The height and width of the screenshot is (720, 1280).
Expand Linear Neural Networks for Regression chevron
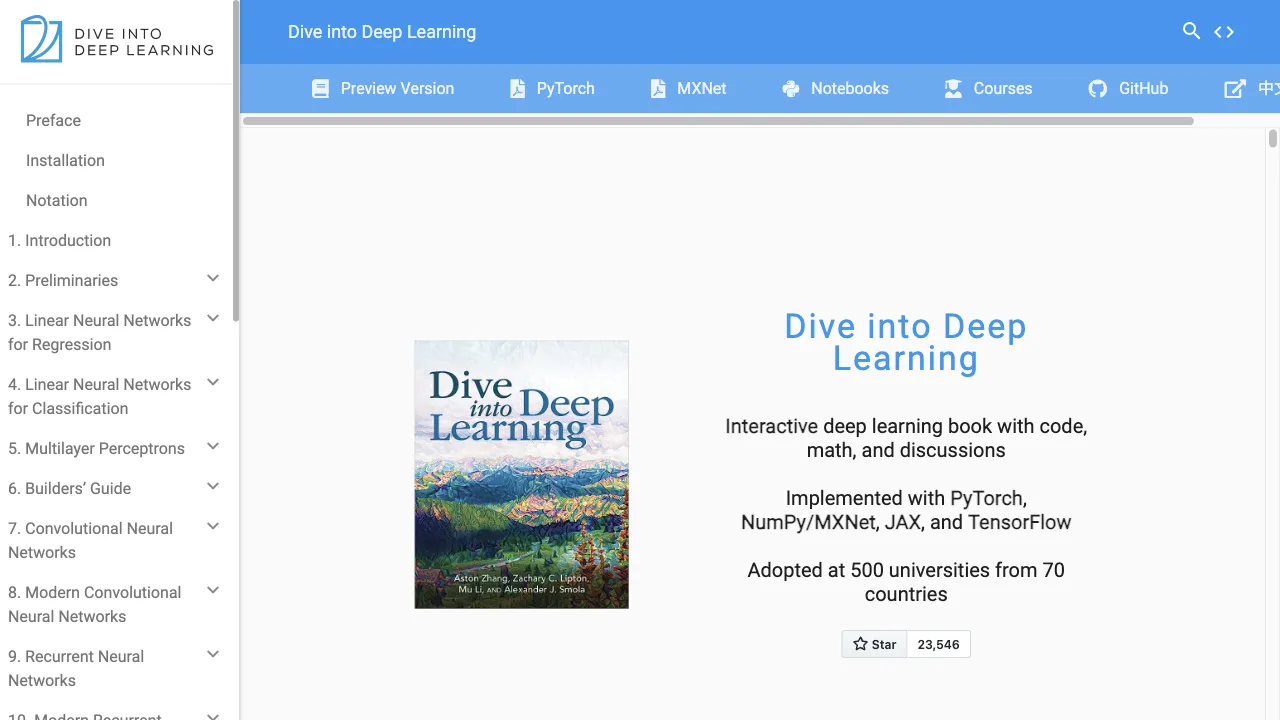coord(213,319)
